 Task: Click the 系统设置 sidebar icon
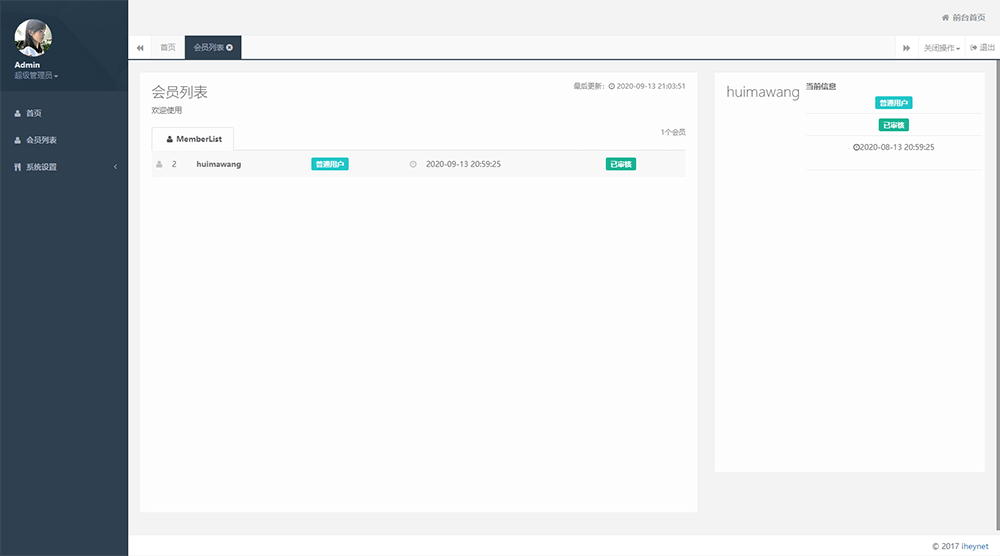[17, 167]
